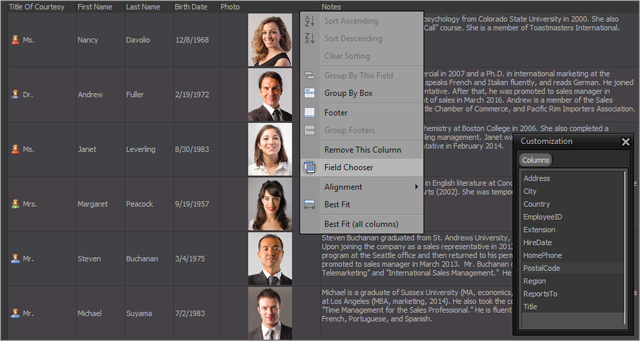Open the Columns tab in Customization
The image size is (640, 360).
[x=535, y=160]
